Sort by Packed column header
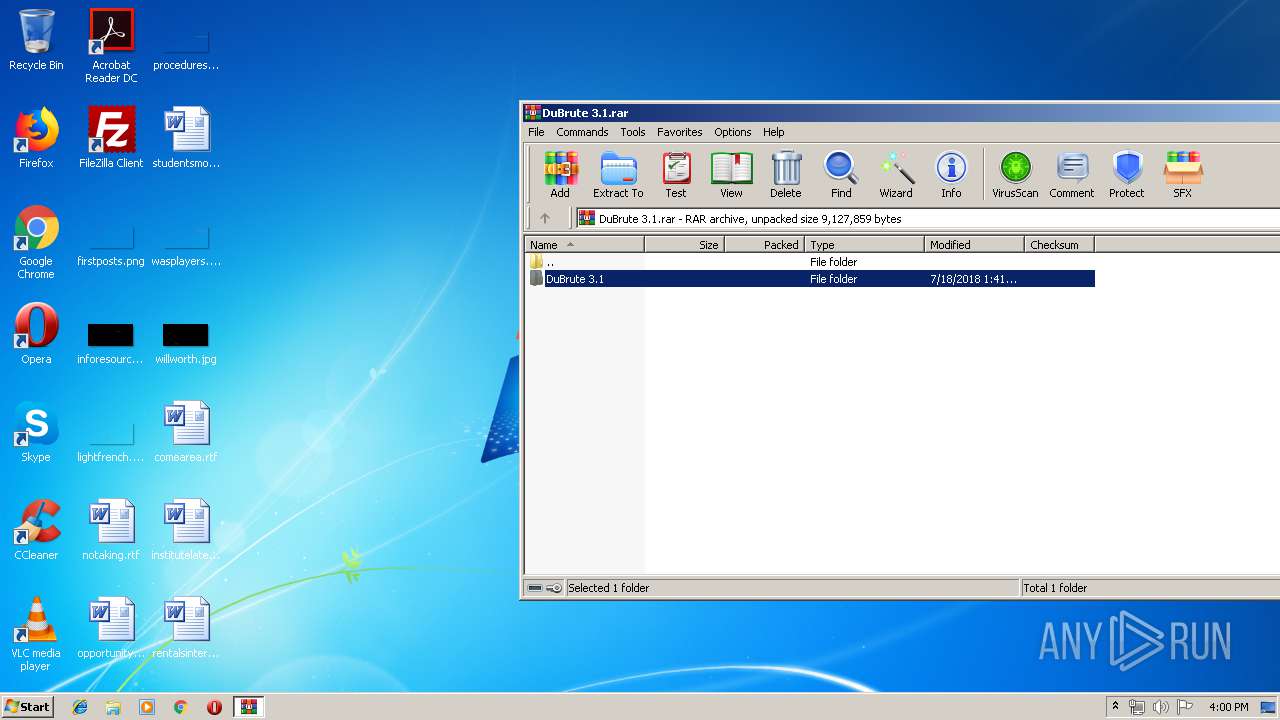This screenshot has width=1280, height=720. (x=764, y=244)
